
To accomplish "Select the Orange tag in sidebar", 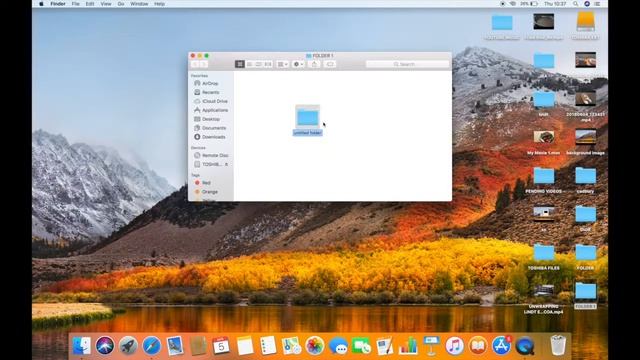I will click(211, 192).
